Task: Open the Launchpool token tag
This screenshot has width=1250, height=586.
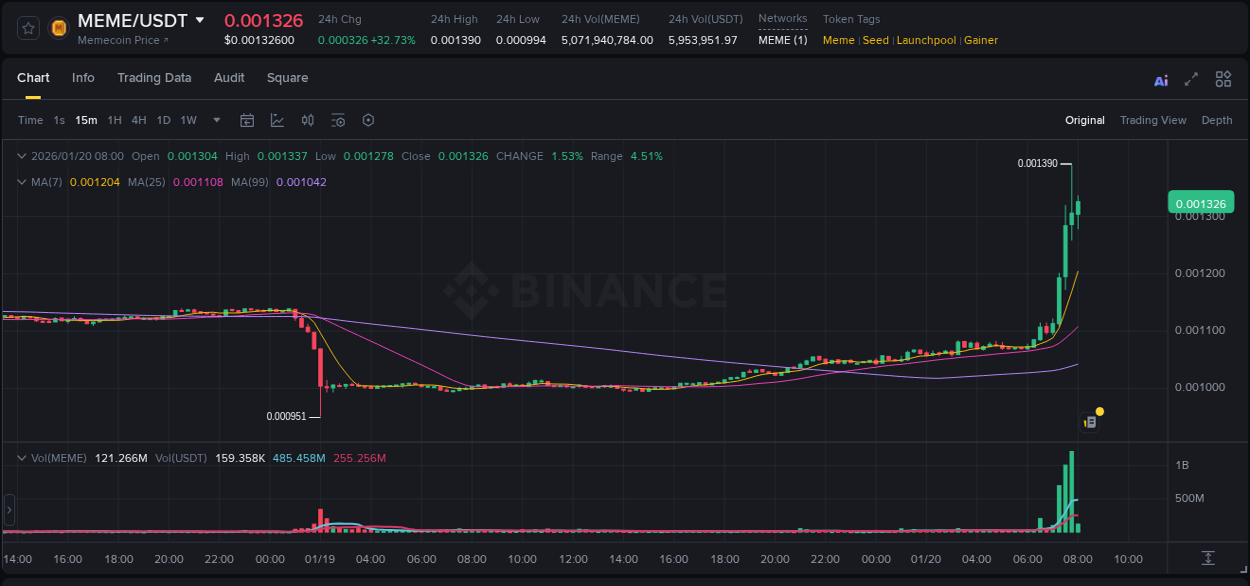Action: pyautogui.click(x=926, y=40)
